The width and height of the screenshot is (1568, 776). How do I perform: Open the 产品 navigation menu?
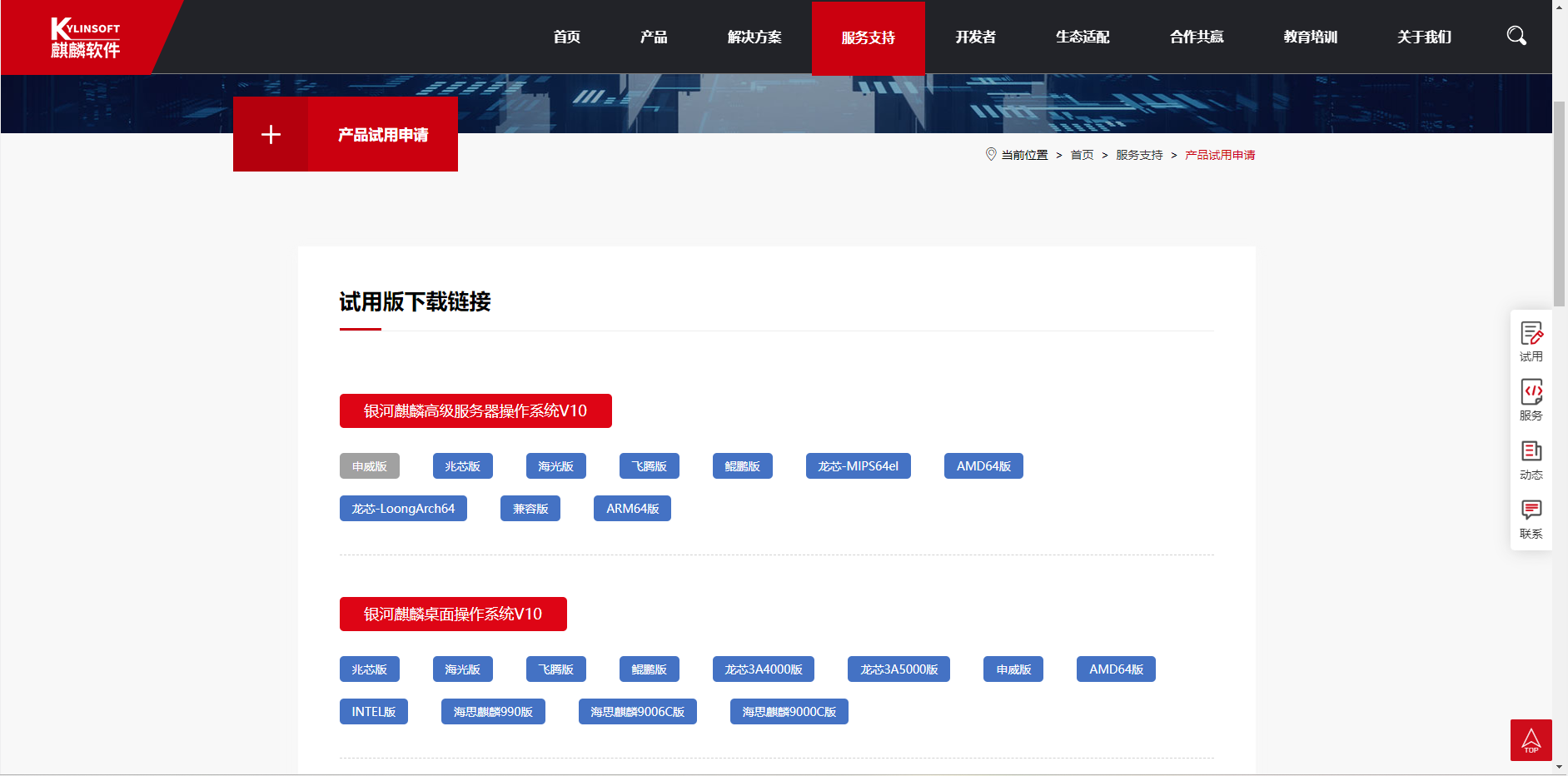pos(654,37)
